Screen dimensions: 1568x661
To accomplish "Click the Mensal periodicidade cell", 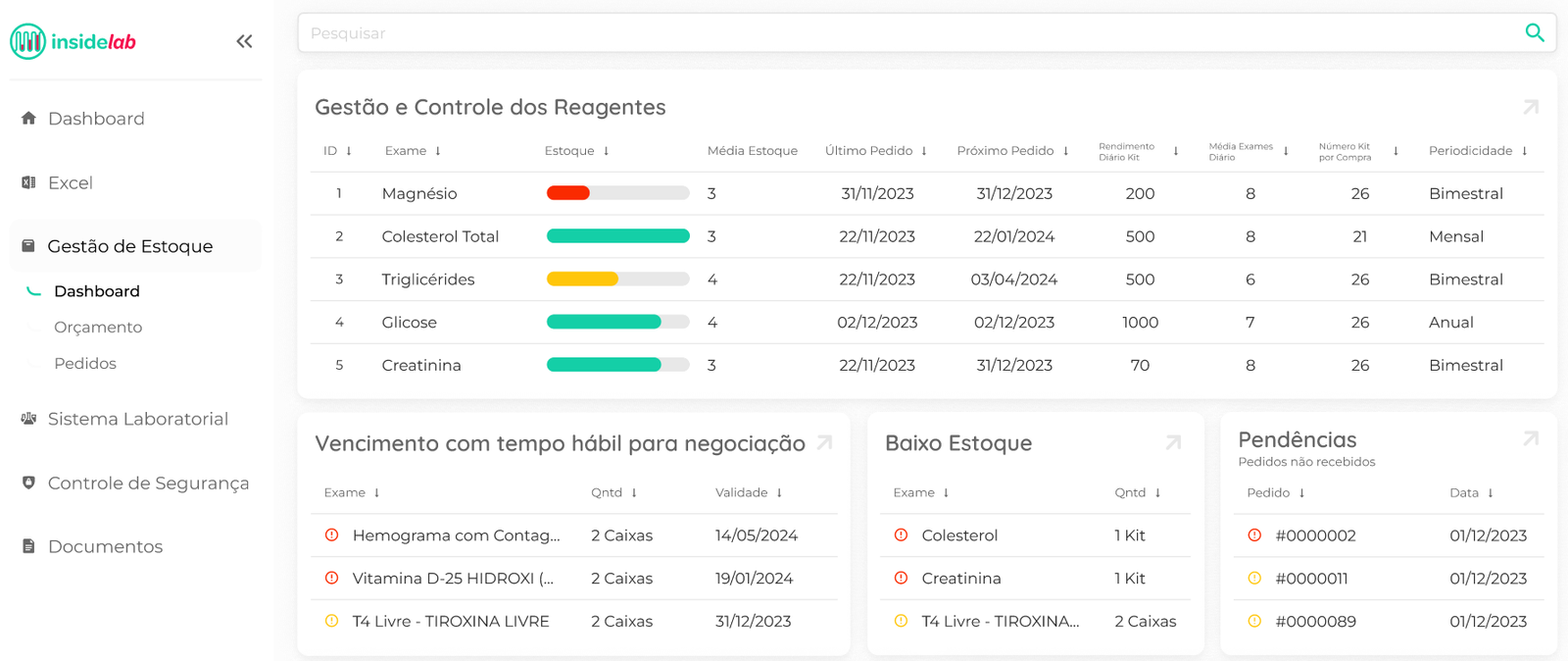I will click(1456, 236).
